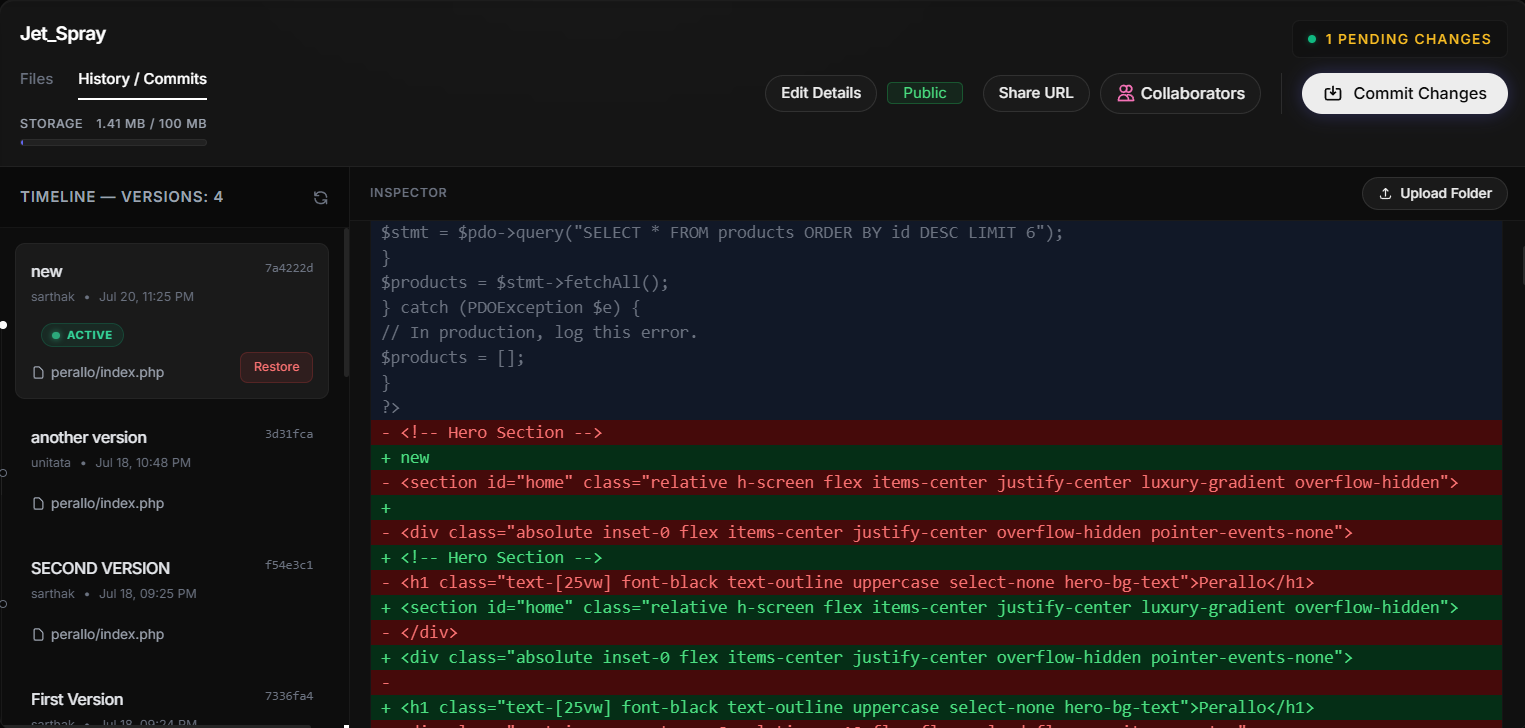
Task: Click the timeline panel vertical scrollbar
Action: tap(347, 303)
